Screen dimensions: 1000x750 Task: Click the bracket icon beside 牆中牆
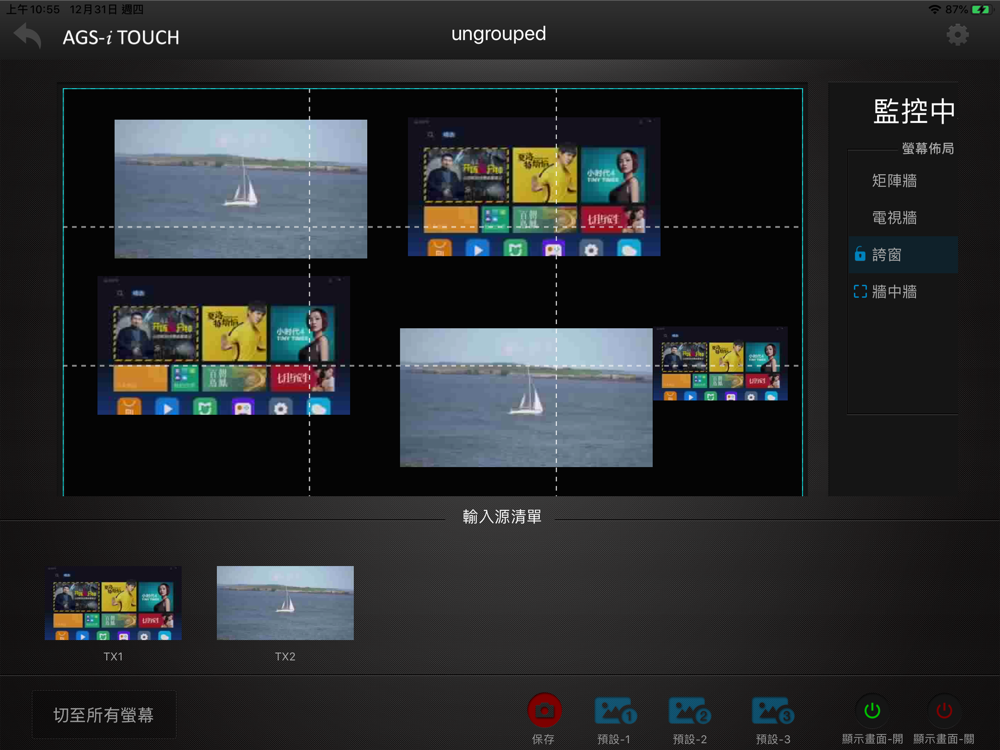[860, 291]
